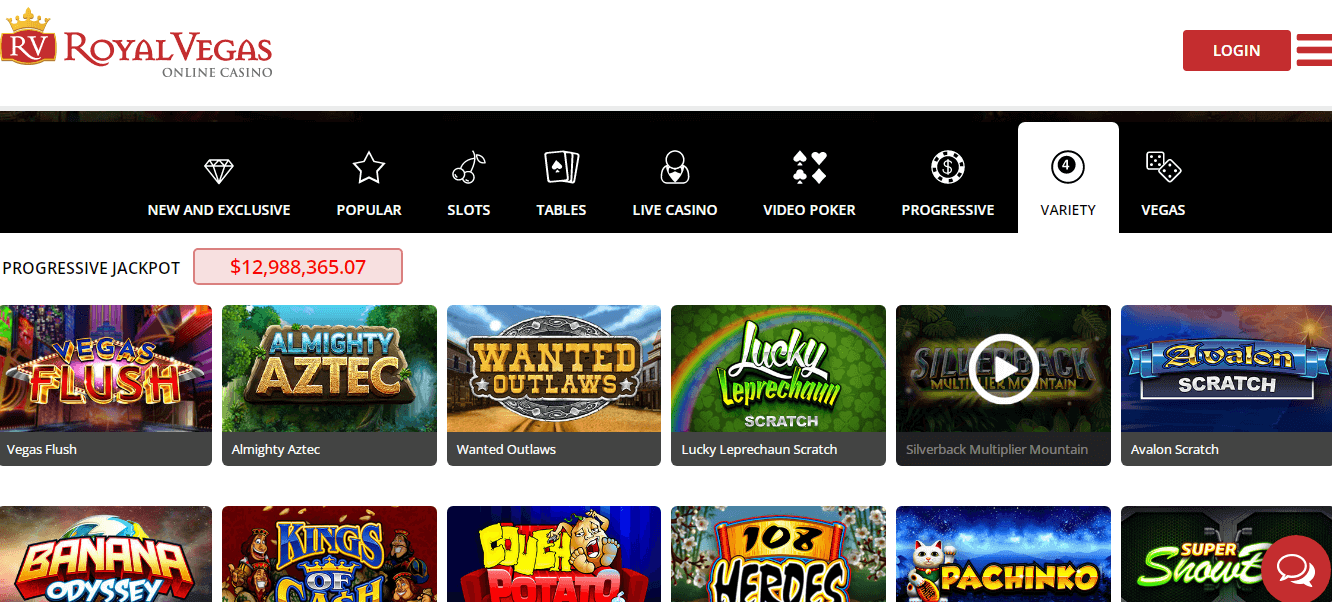Screen dimensions: 1332x602
Task: Open the Almighty Aztec game thumbnail
Action: tap(329, 369)
